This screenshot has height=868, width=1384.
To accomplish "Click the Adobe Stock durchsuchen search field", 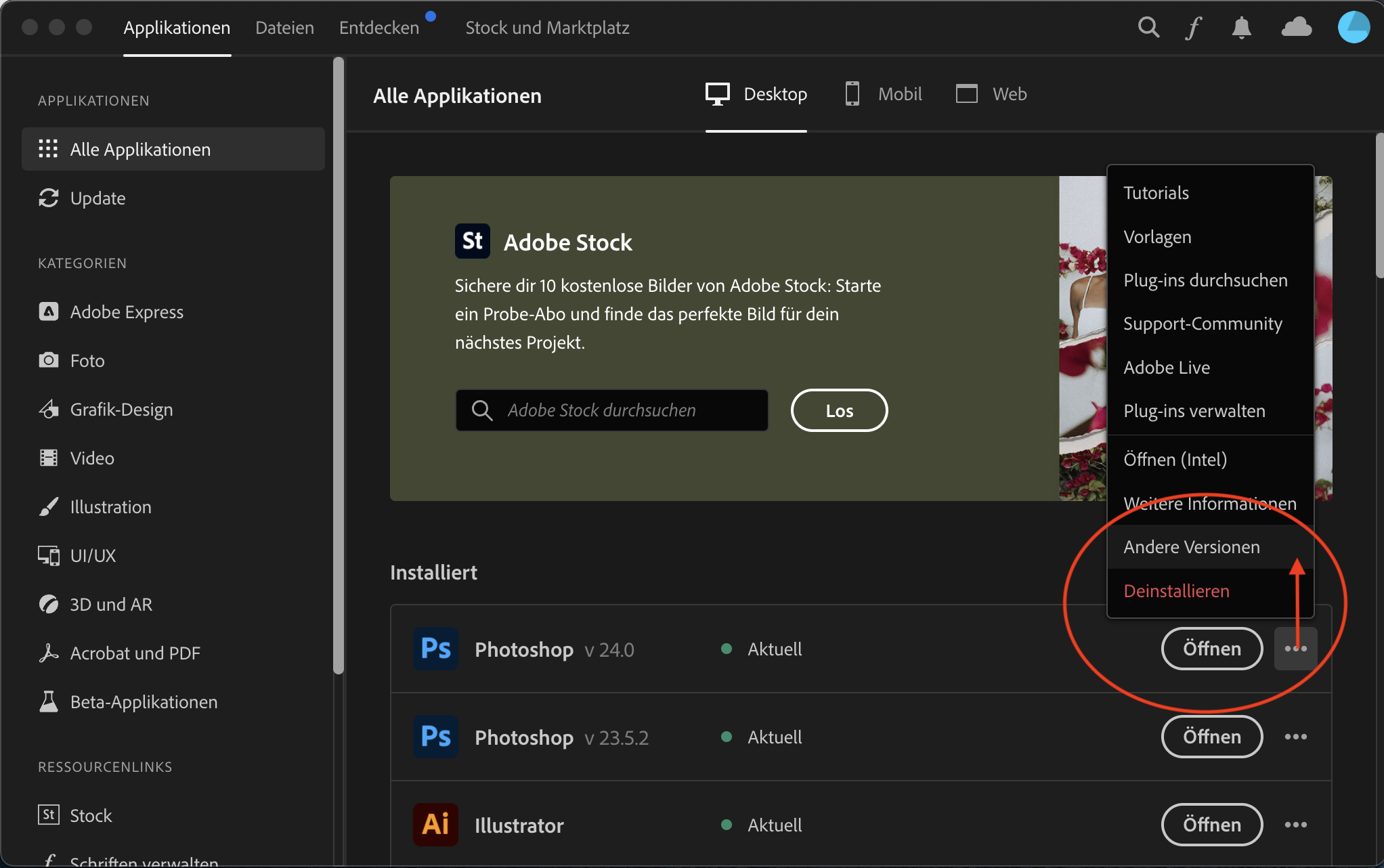I will tap(612, 410).
